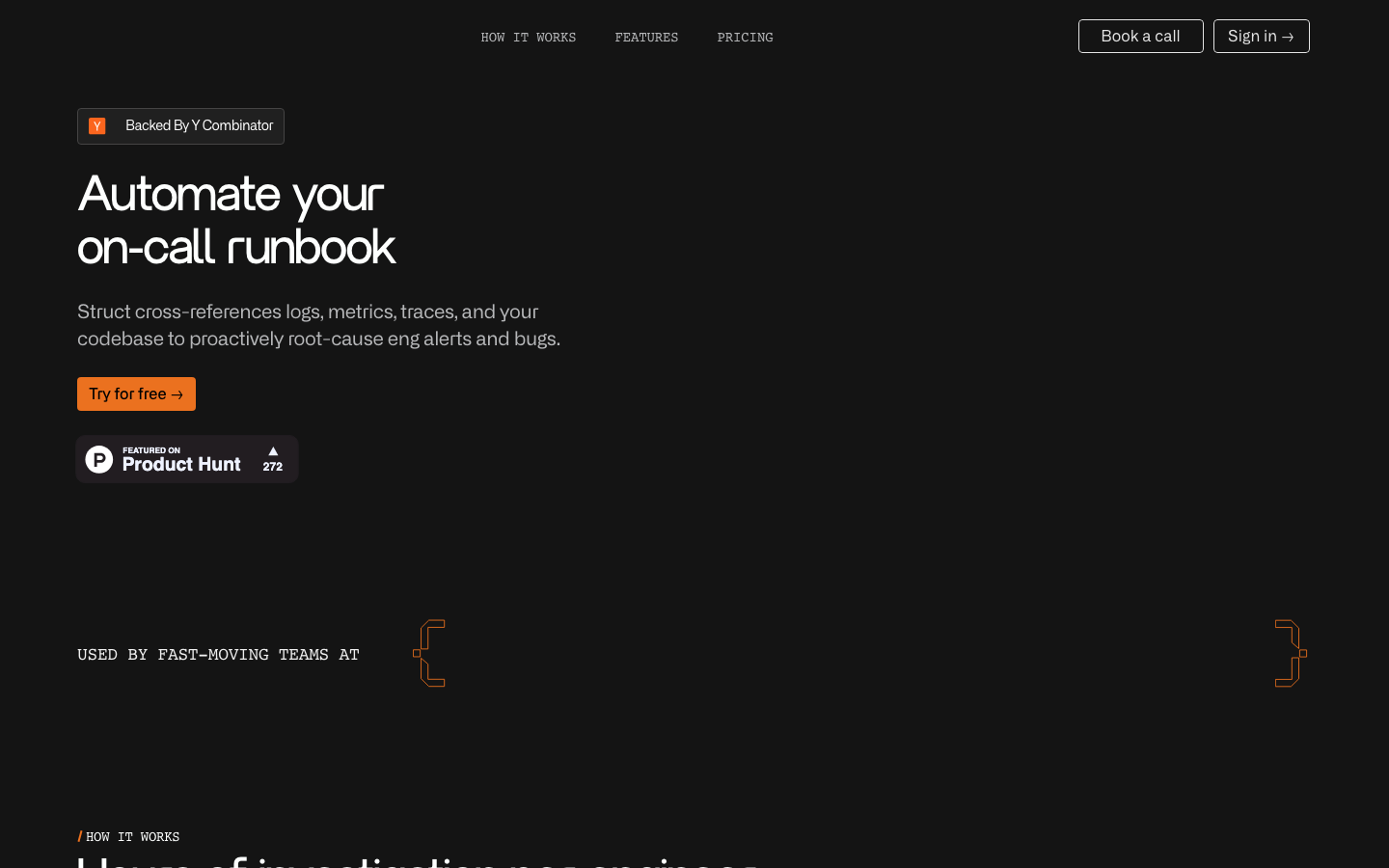Click the Product Hunt wordmark text
Screen dimensions: 1389x868
[x=181, y=465]
